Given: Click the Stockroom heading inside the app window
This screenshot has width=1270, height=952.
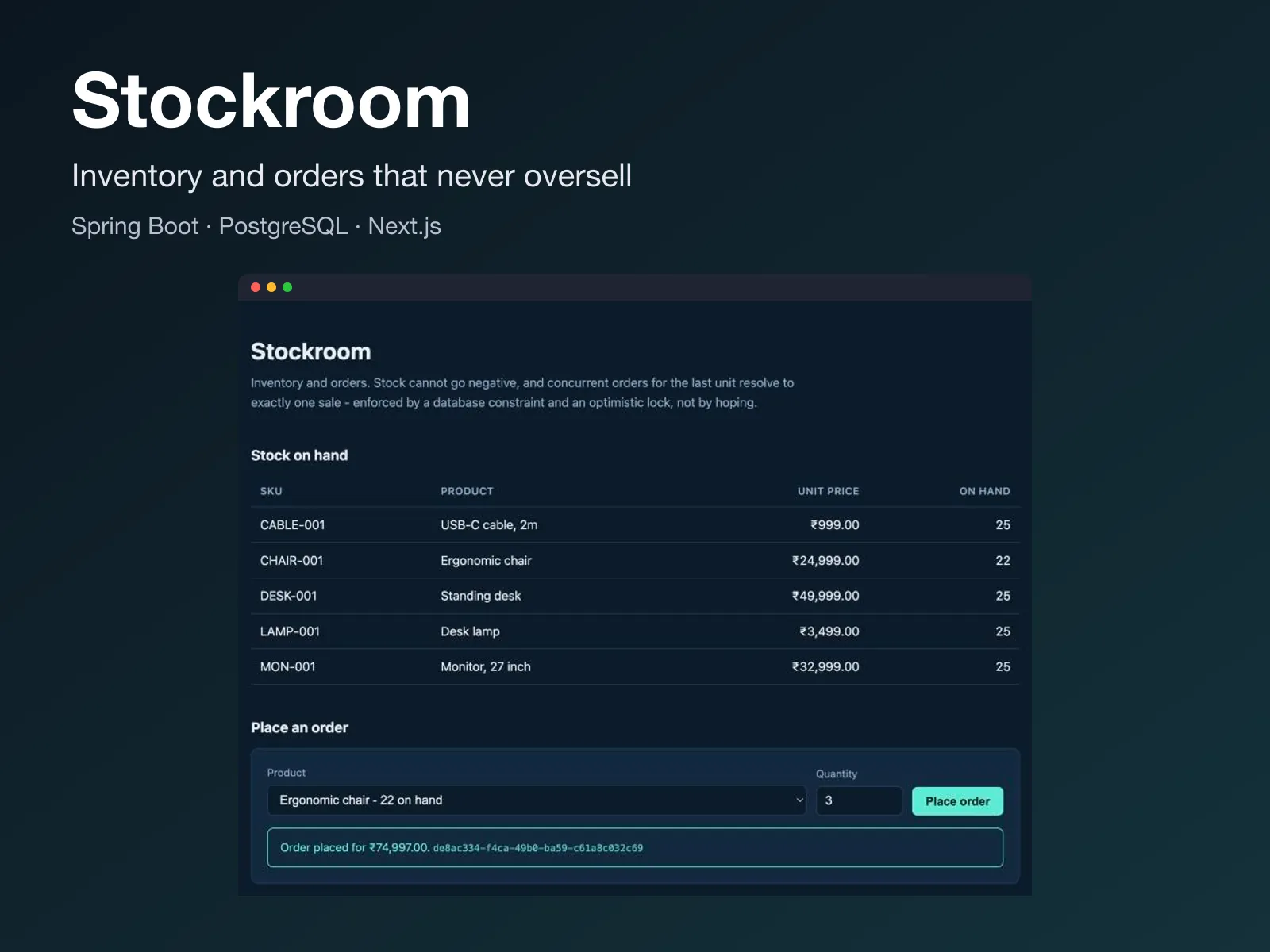Looking at the screenshot, I should (310, 351).
